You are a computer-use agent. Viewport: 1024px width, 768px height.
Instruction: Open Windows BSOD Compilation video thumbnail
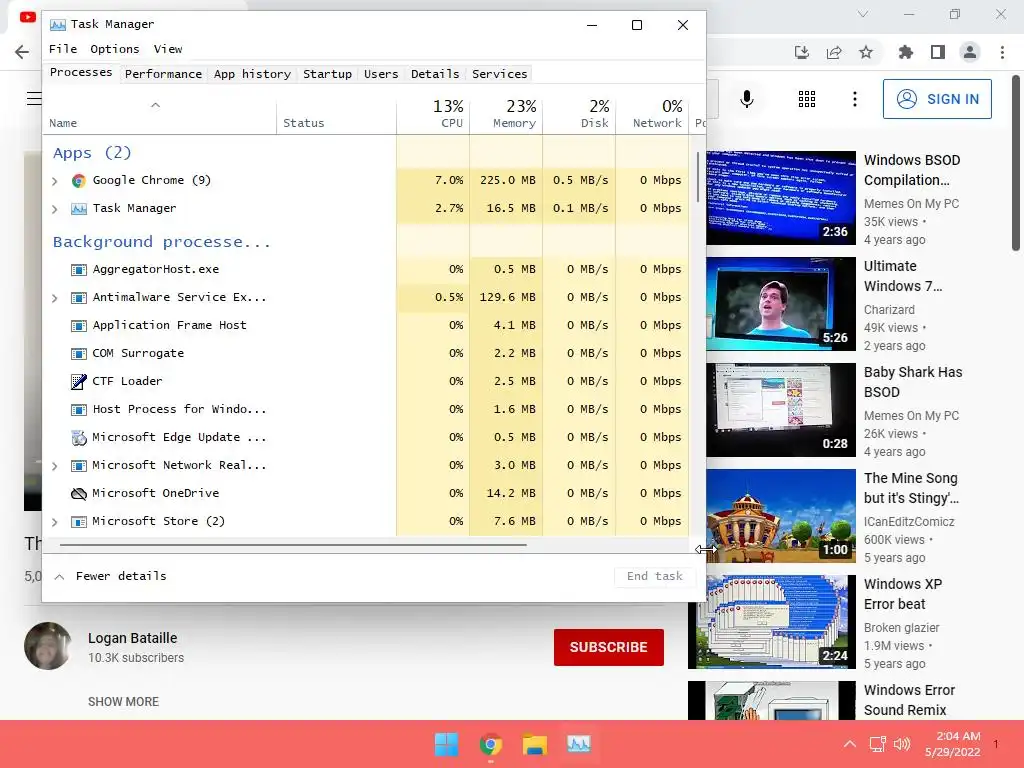[x=780, y=198]
